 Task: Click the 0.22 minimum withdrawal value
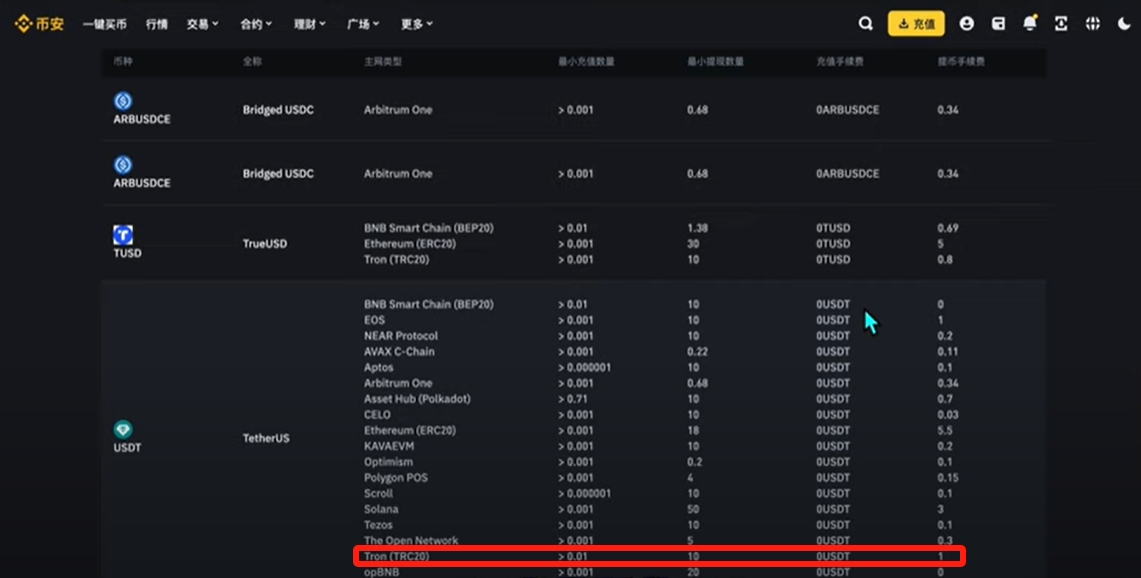pos(697,352)
